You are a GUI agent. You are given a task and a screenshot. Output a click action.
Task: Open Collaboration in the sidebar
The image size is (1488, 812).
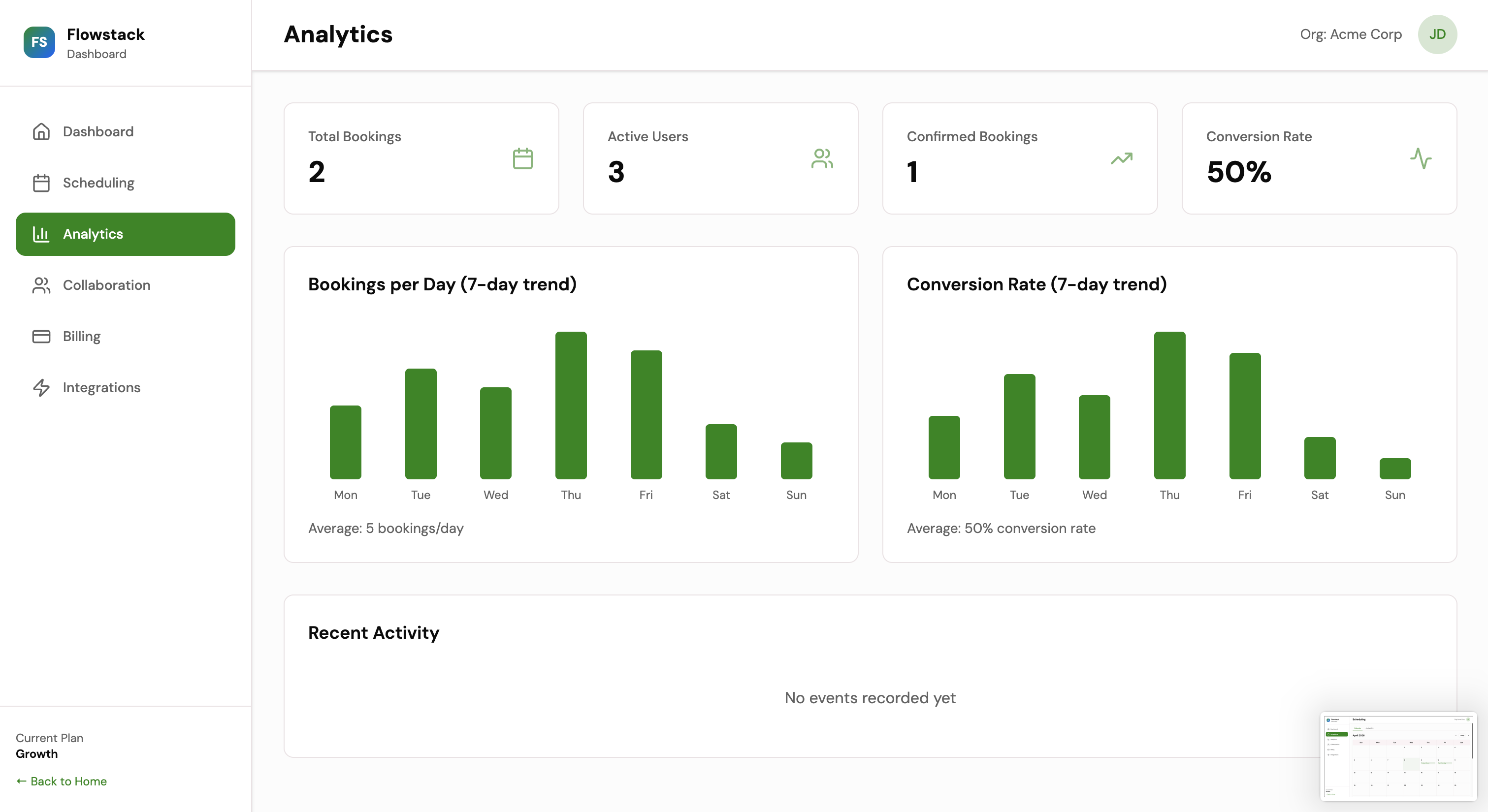[x=126, y=285]
